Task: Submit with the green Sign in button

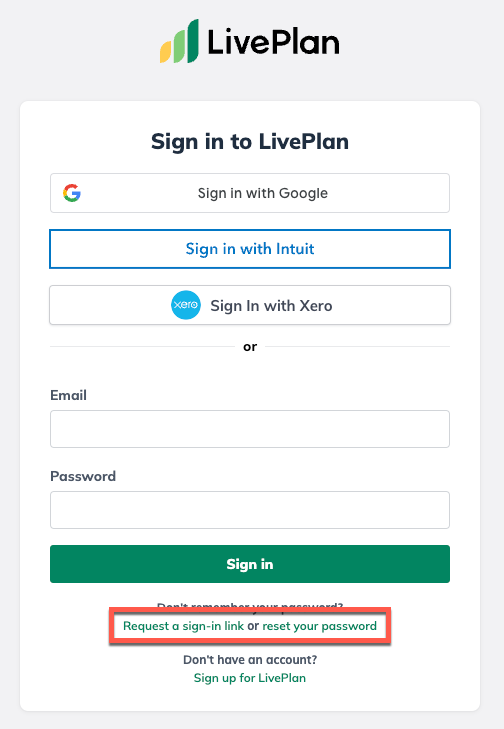Action: click(250, 564)
